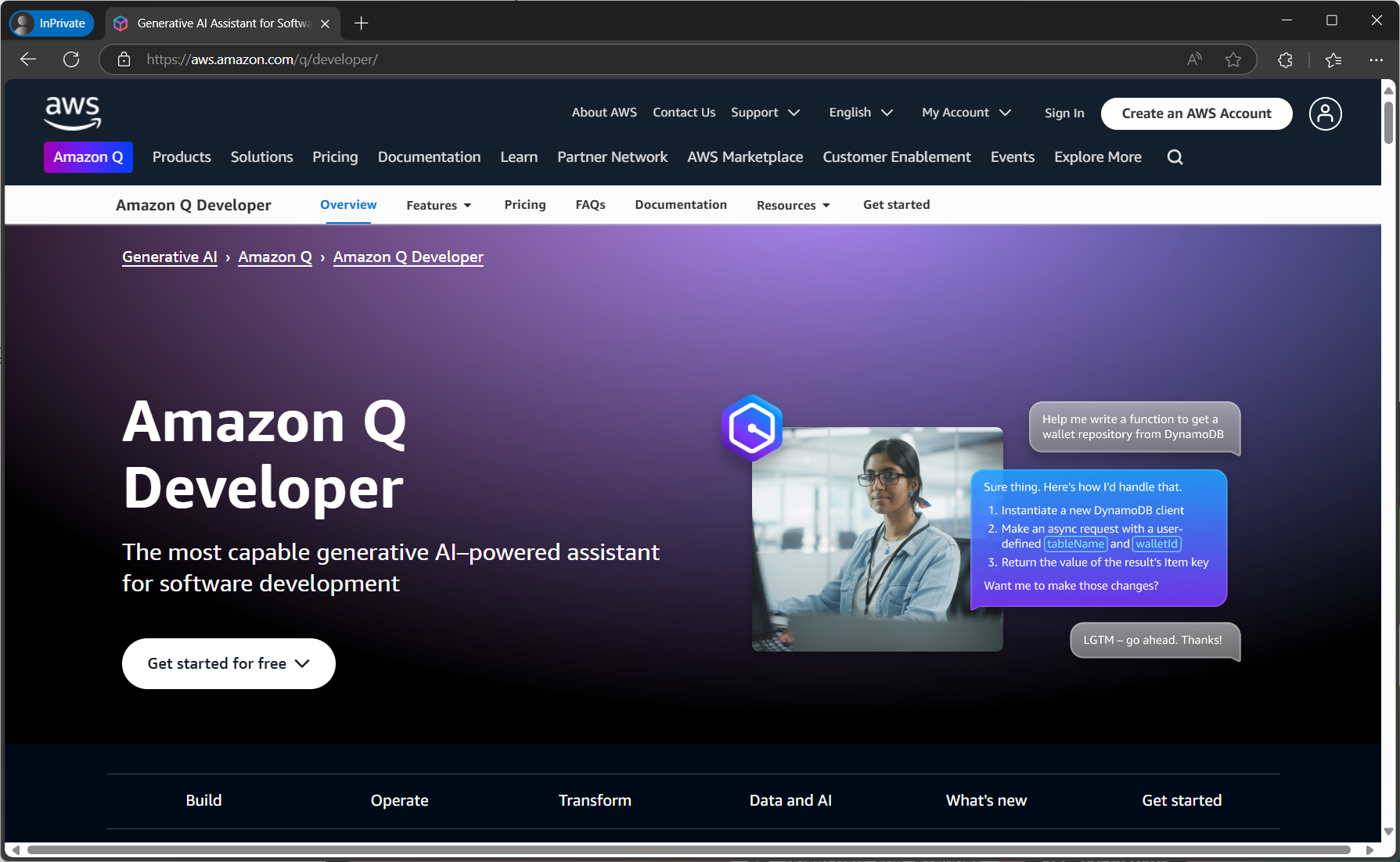This screenshot has height=862, width=1400.
Task: Click the Sign In link
Action: click(x=1064, y=113)
